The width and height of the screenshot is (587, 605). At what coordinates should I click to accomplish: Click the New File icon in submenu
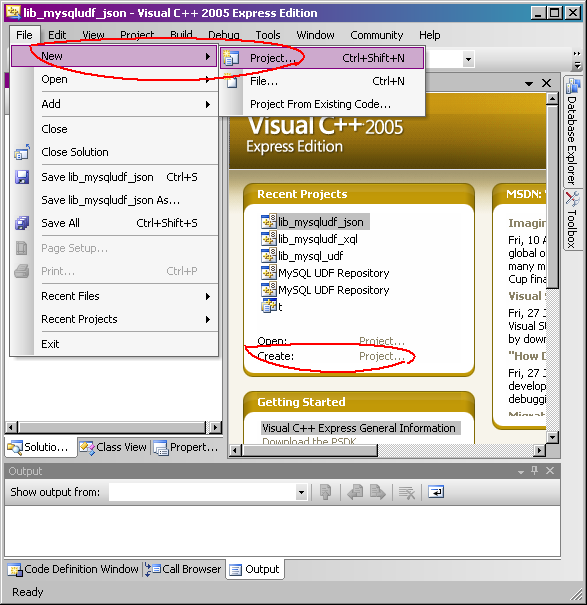pos(231,81)
